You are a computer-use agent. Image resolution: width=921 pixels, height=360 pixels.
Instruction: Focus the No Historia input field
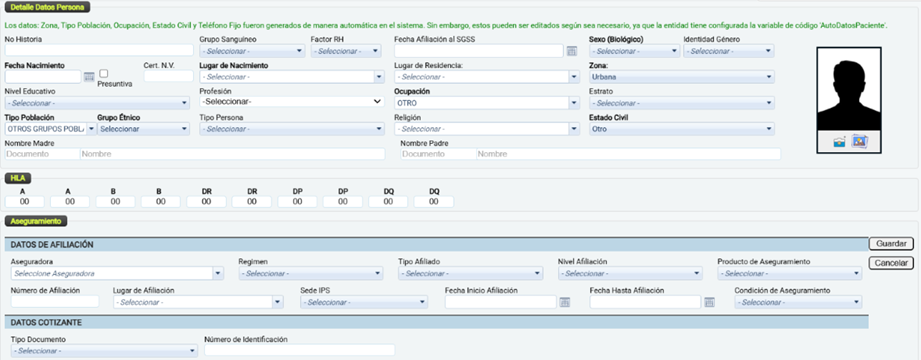[x=99, y=50]
